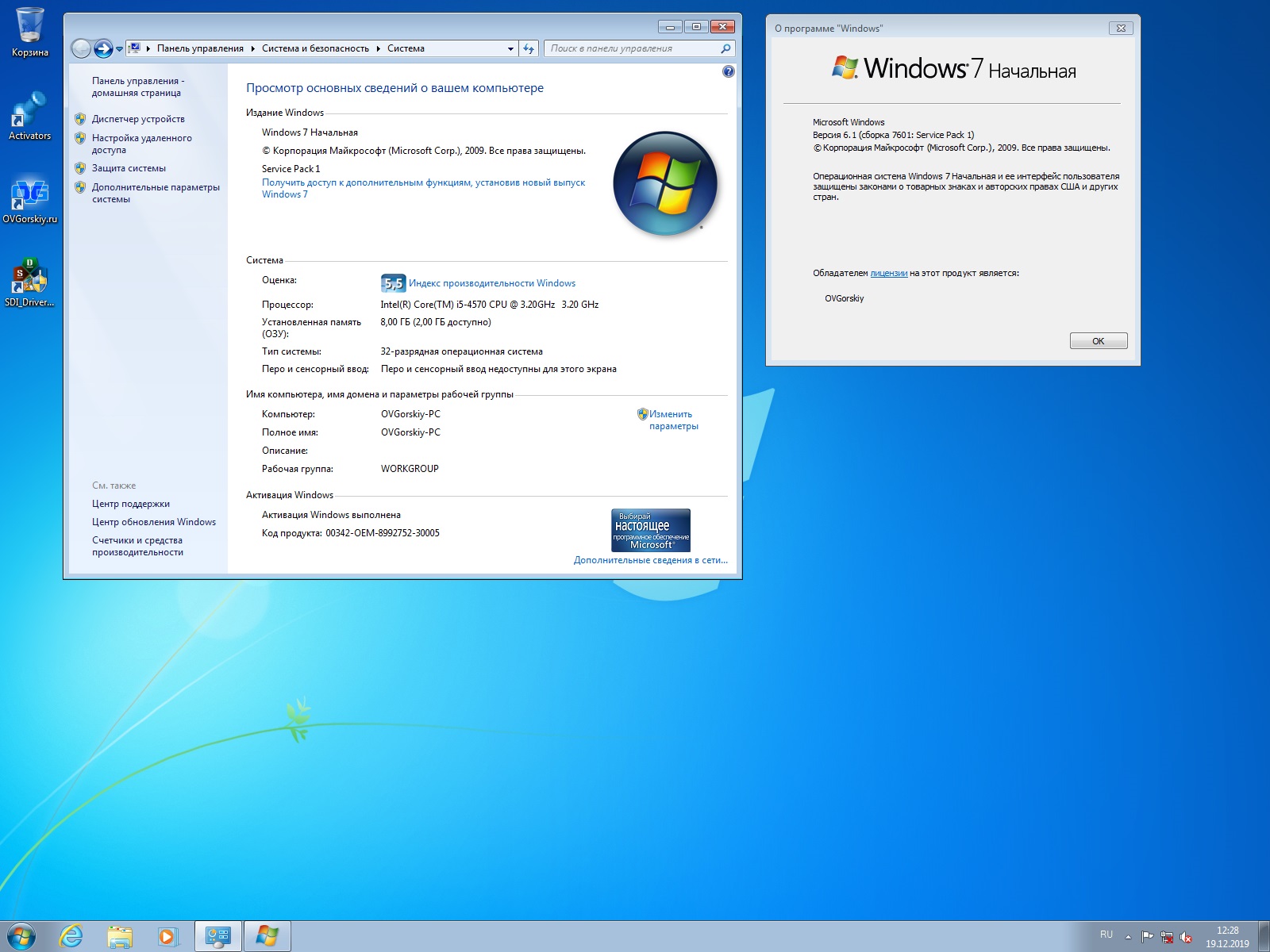Click the network tray icon
This screenshot has width=1270, height=952.
tap(1167, 937)
